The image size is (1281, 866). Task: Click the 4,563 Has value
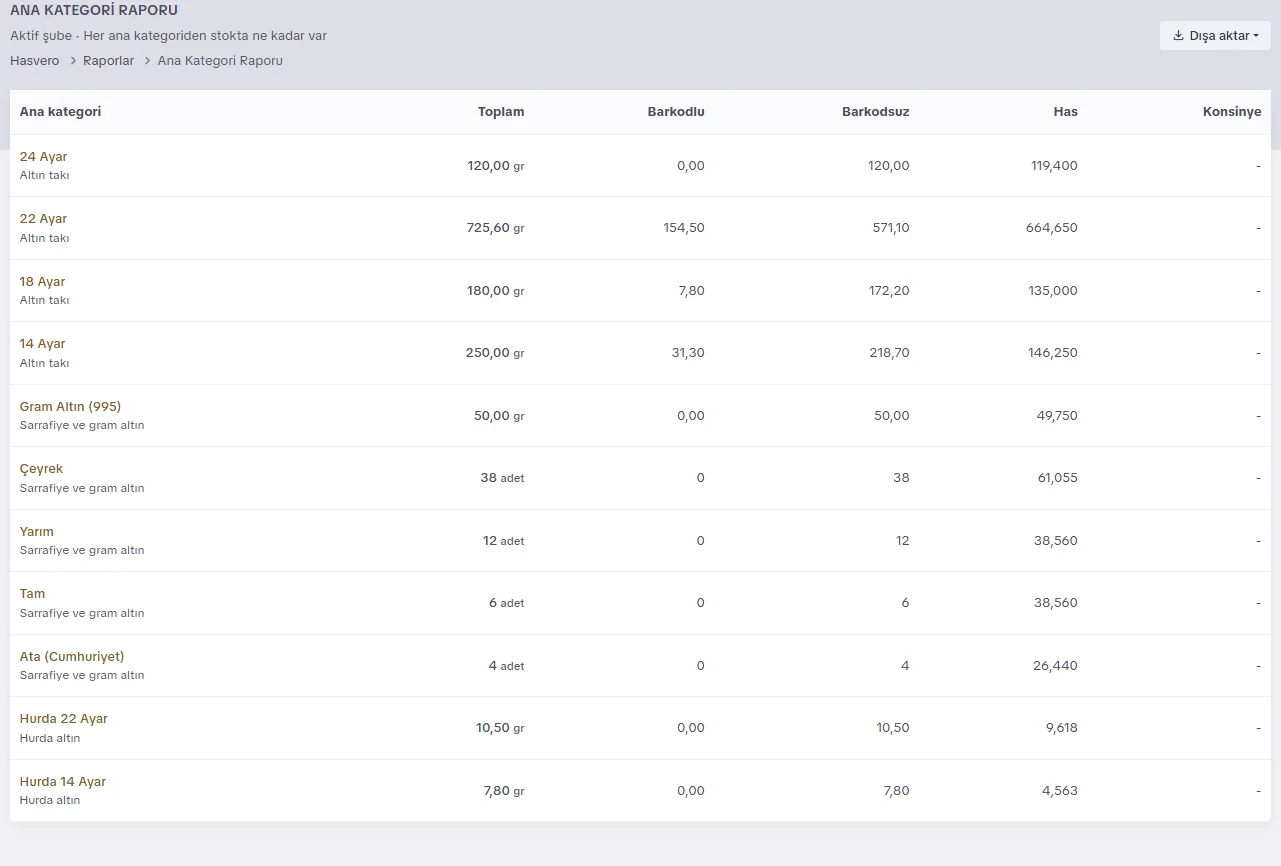click(x=1060, y=791)
